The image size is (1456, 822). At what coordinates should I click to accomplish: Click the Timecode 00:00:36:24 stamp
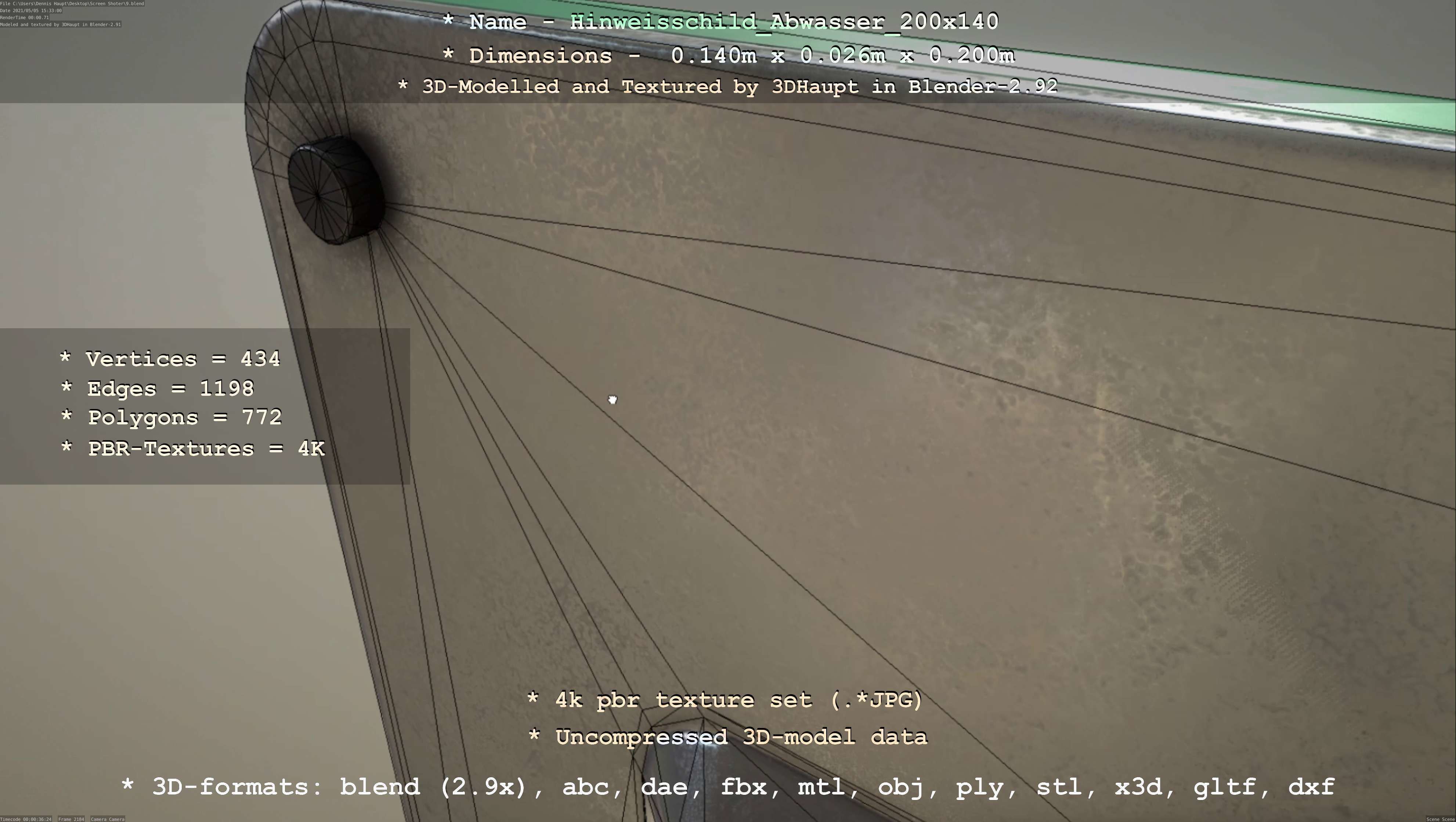pos(26,819)
